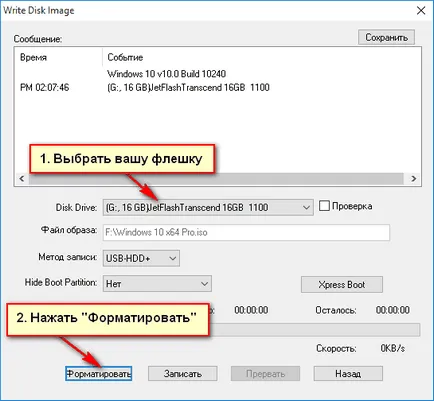Click the message log's horizontal scrollbar track

217,179
